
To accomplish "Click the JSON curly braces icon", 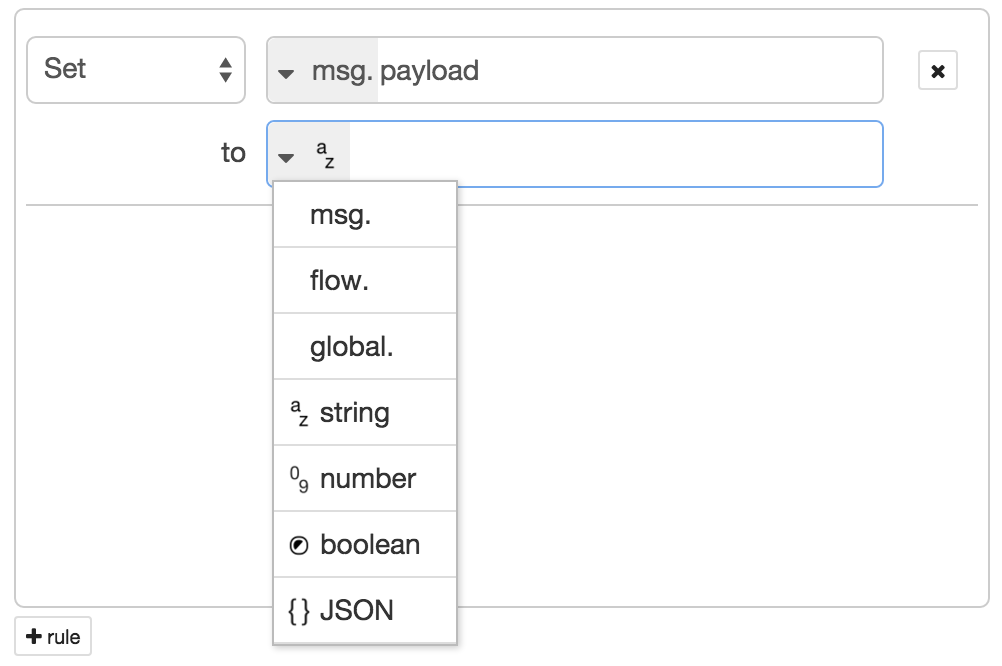I will click(x=299, y=611).
